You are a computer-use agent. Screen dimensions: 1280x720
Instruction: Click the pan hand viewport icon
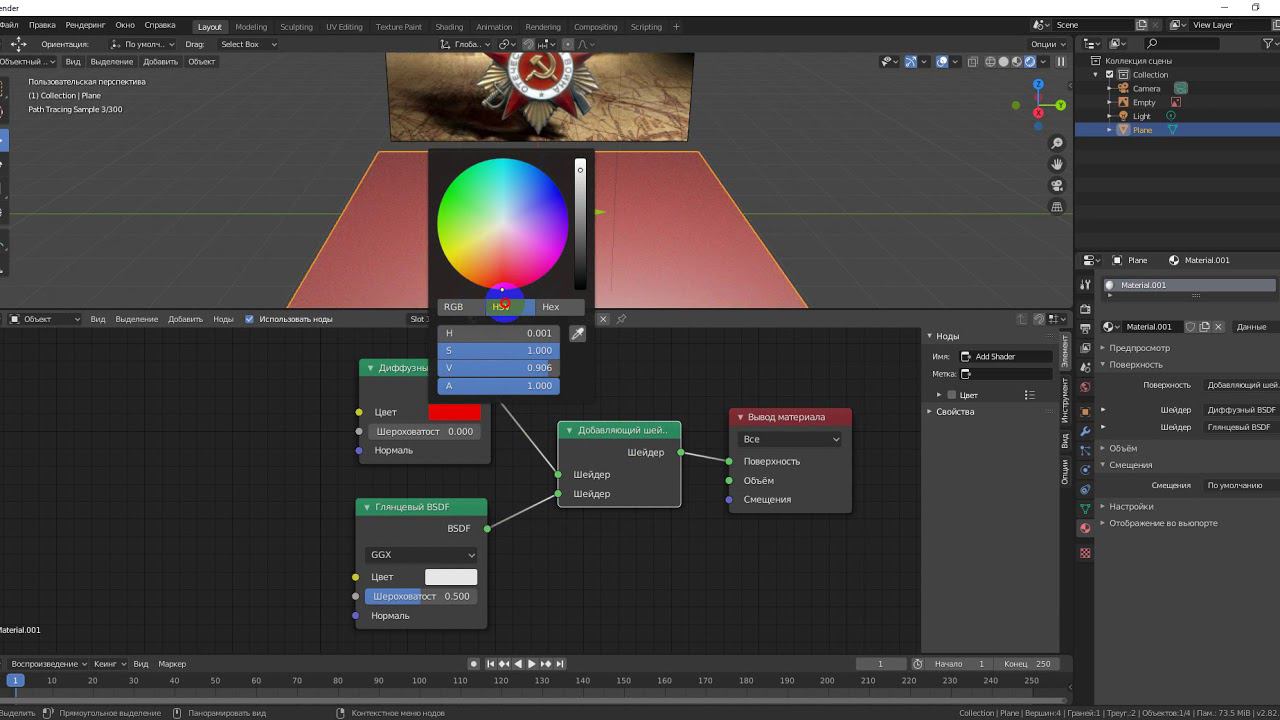click(x=1057, y=165)
